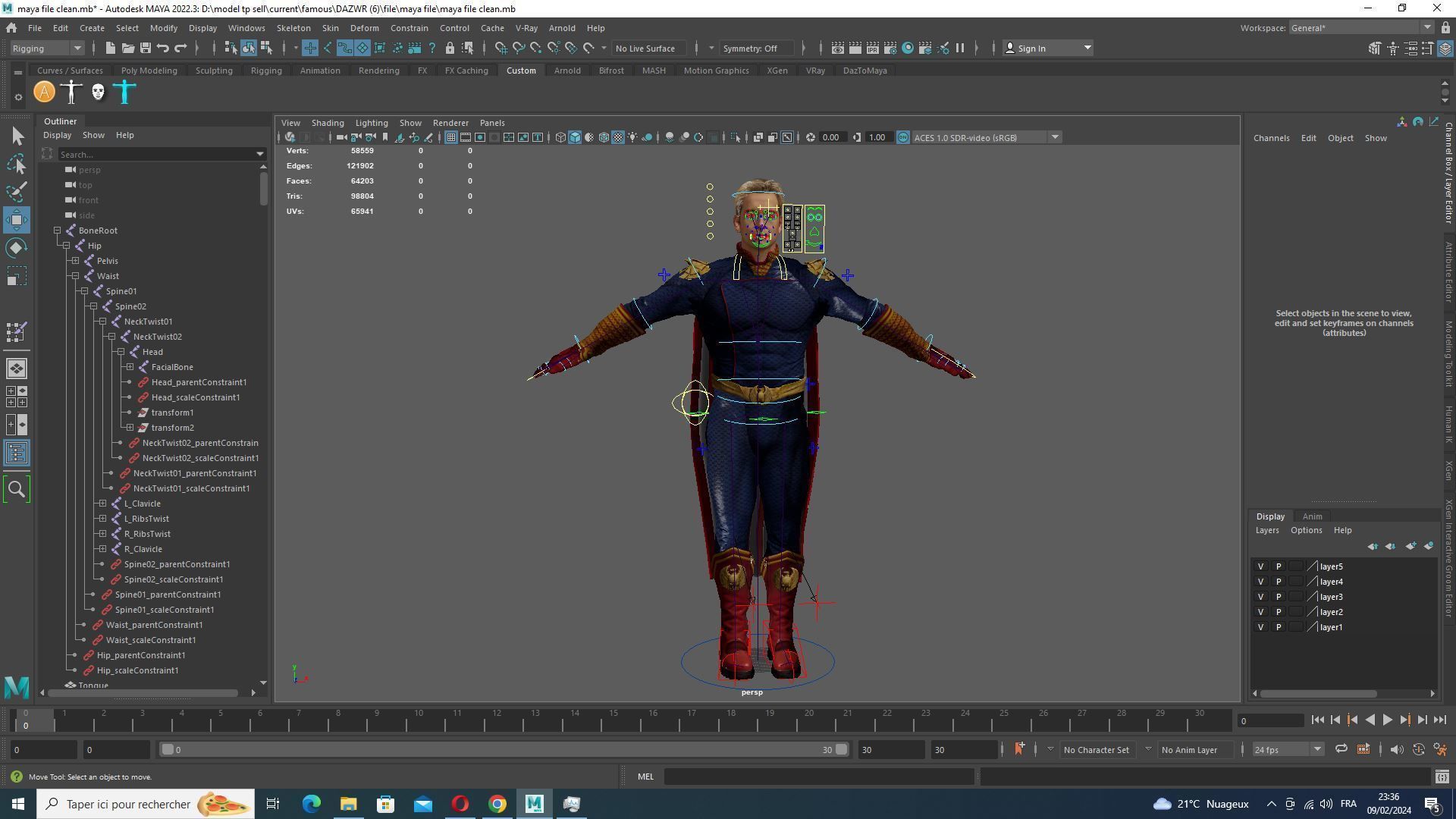This screenshot has height=819, width=1456.
Task: Select Head joint in Outliner
Action: (152, 352)
